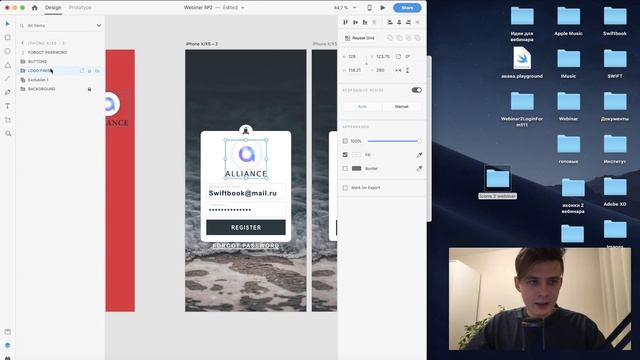Select the Zoom magnifier tool
The height and width of the screenshot is (360, 640).
point(8,134)
